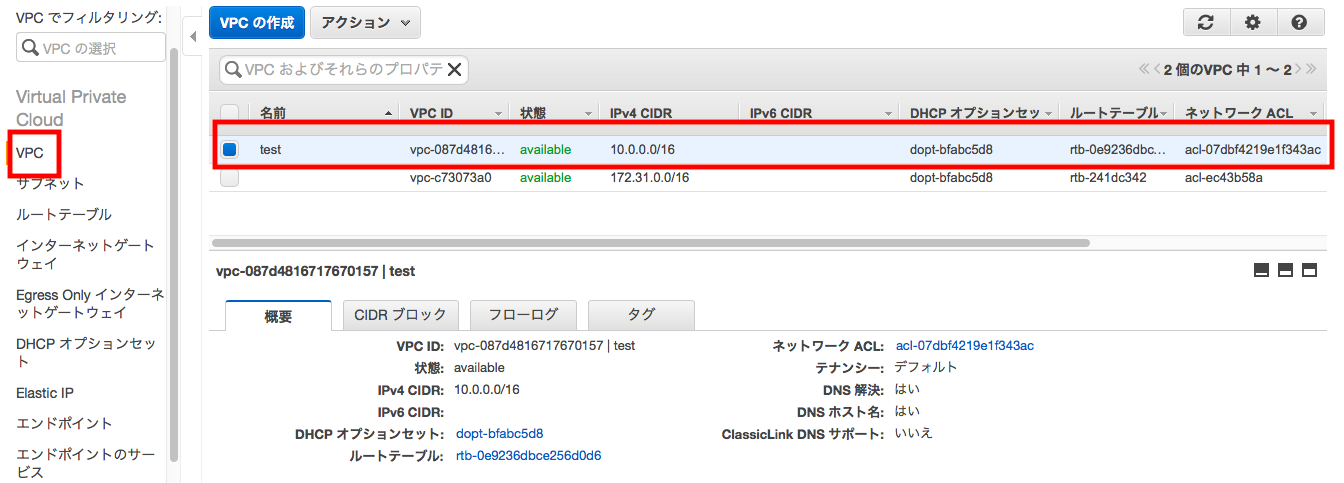
Task: Uncheck the test VPC row checkbox
Action: (230, 150)
